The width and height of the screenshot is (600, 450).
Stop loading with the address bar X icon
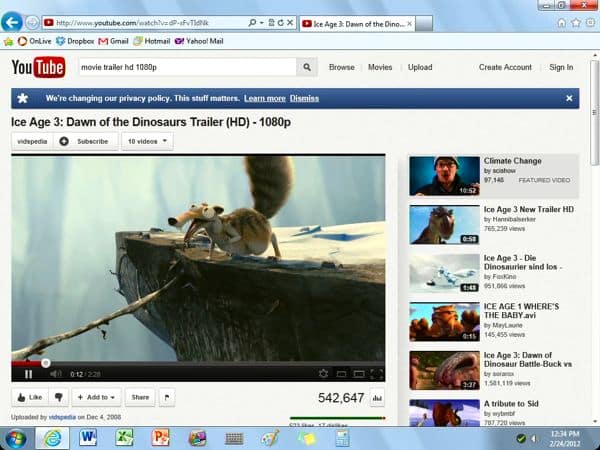290,23
